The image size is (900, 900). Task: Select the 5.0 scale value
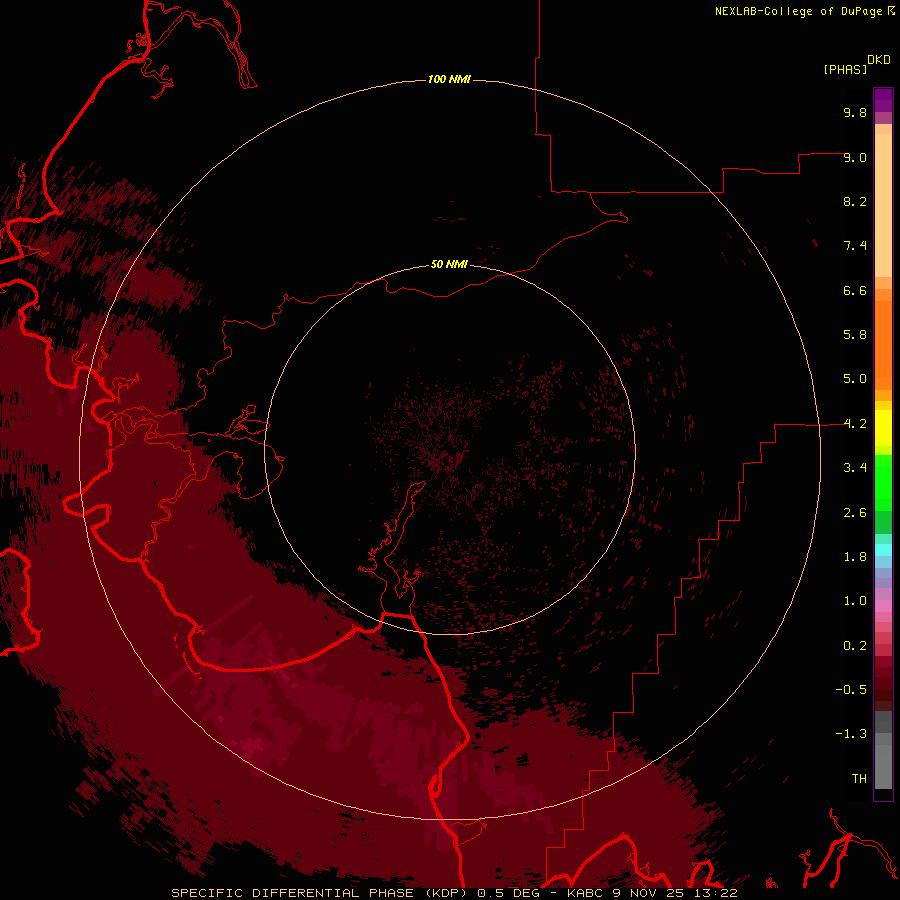coord(855,379)
